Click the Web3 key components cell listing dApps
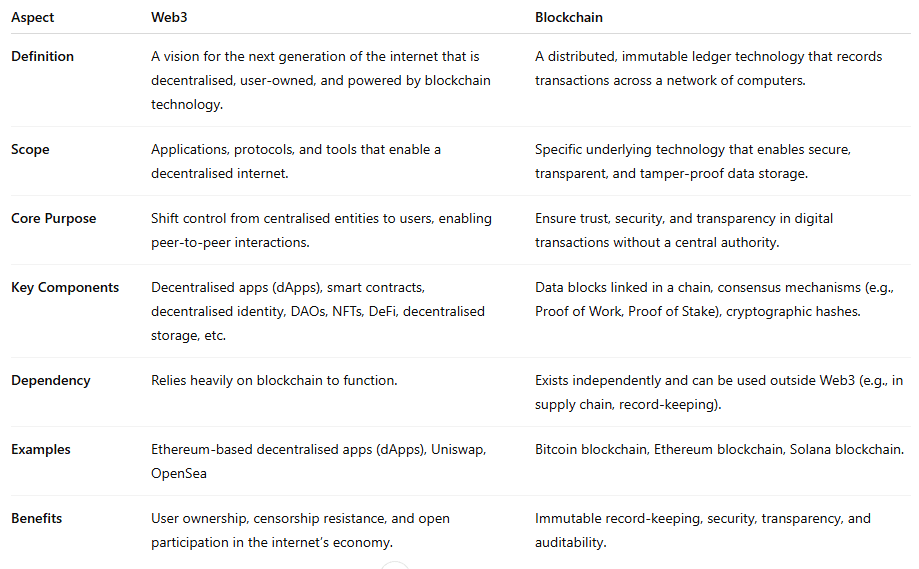The image size is (919, 569). (x=318, y=311)
